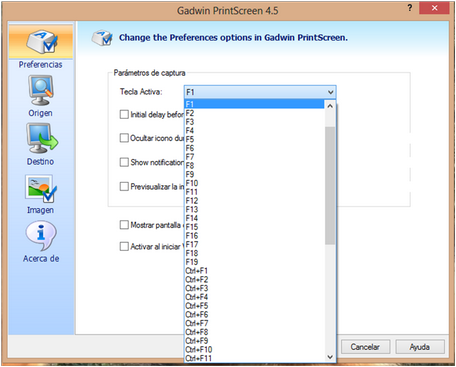Click the Cancelar button
The image size is (456, 367).
click(365, 347)
